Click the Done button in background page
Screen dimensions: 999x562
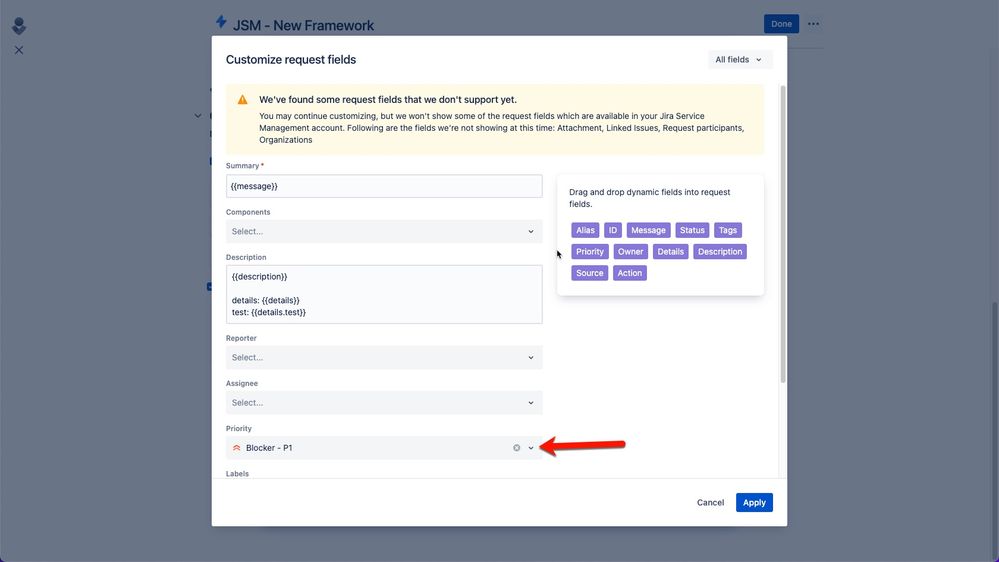tap(781, 24)
